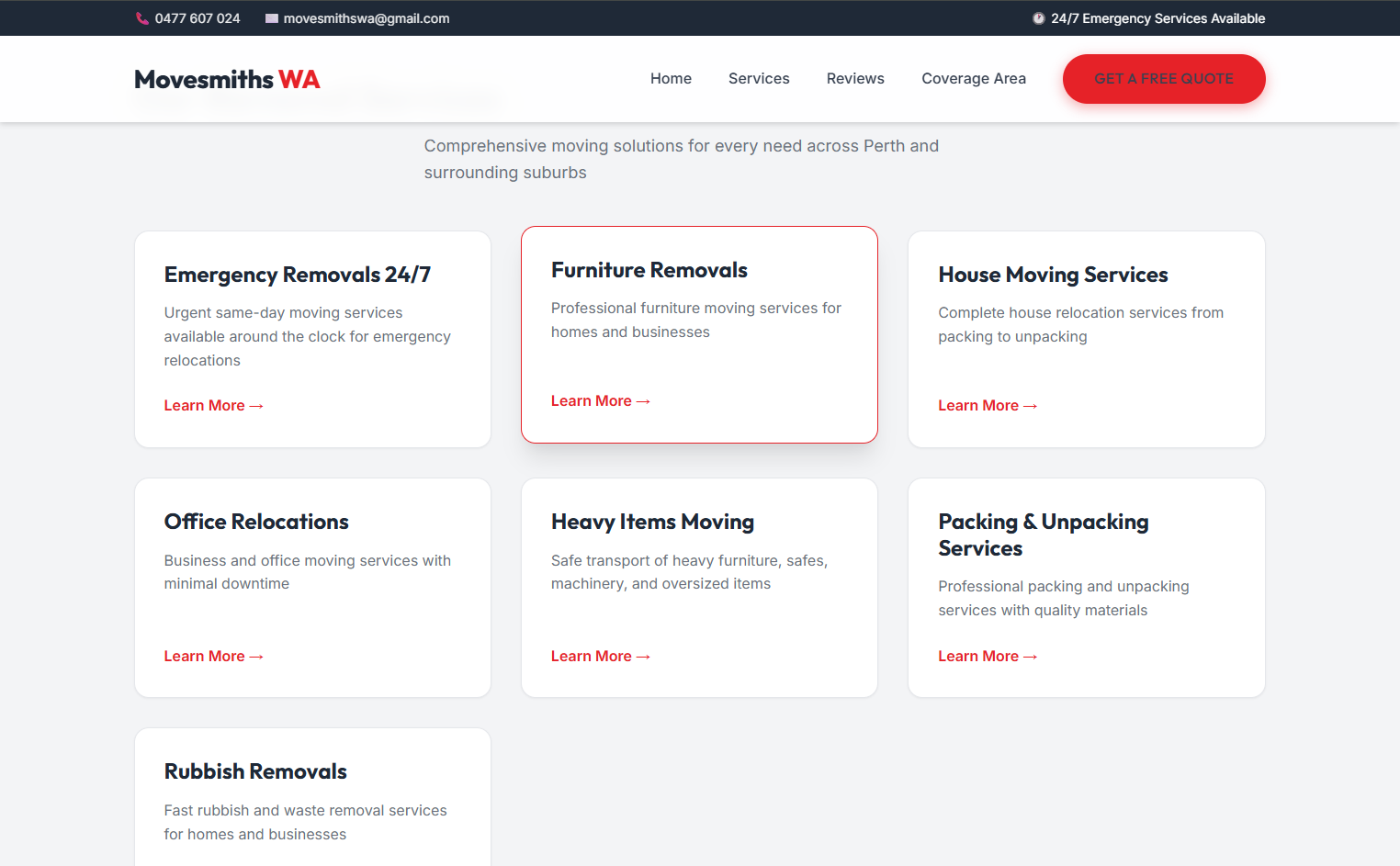
Task: Click the Furniture Removals card title
Action: [649, 270]
